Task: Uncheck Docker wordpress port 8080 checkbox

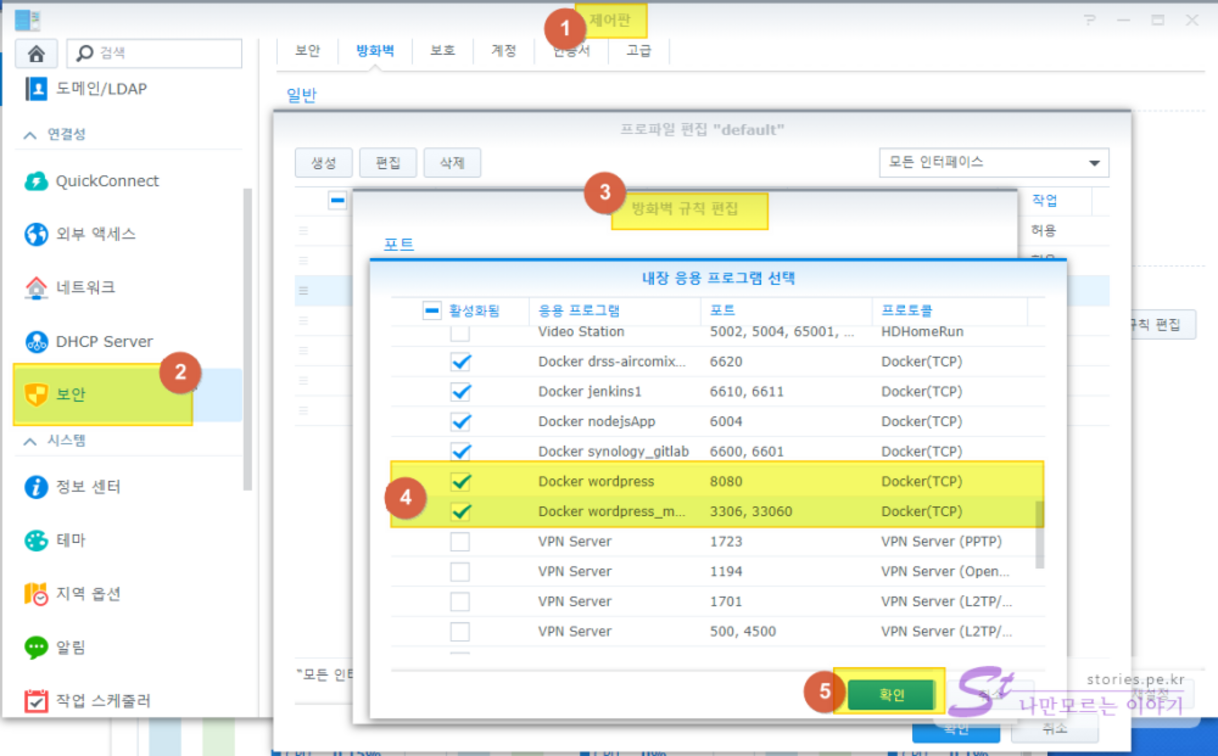Action: (x=460, y=482)
